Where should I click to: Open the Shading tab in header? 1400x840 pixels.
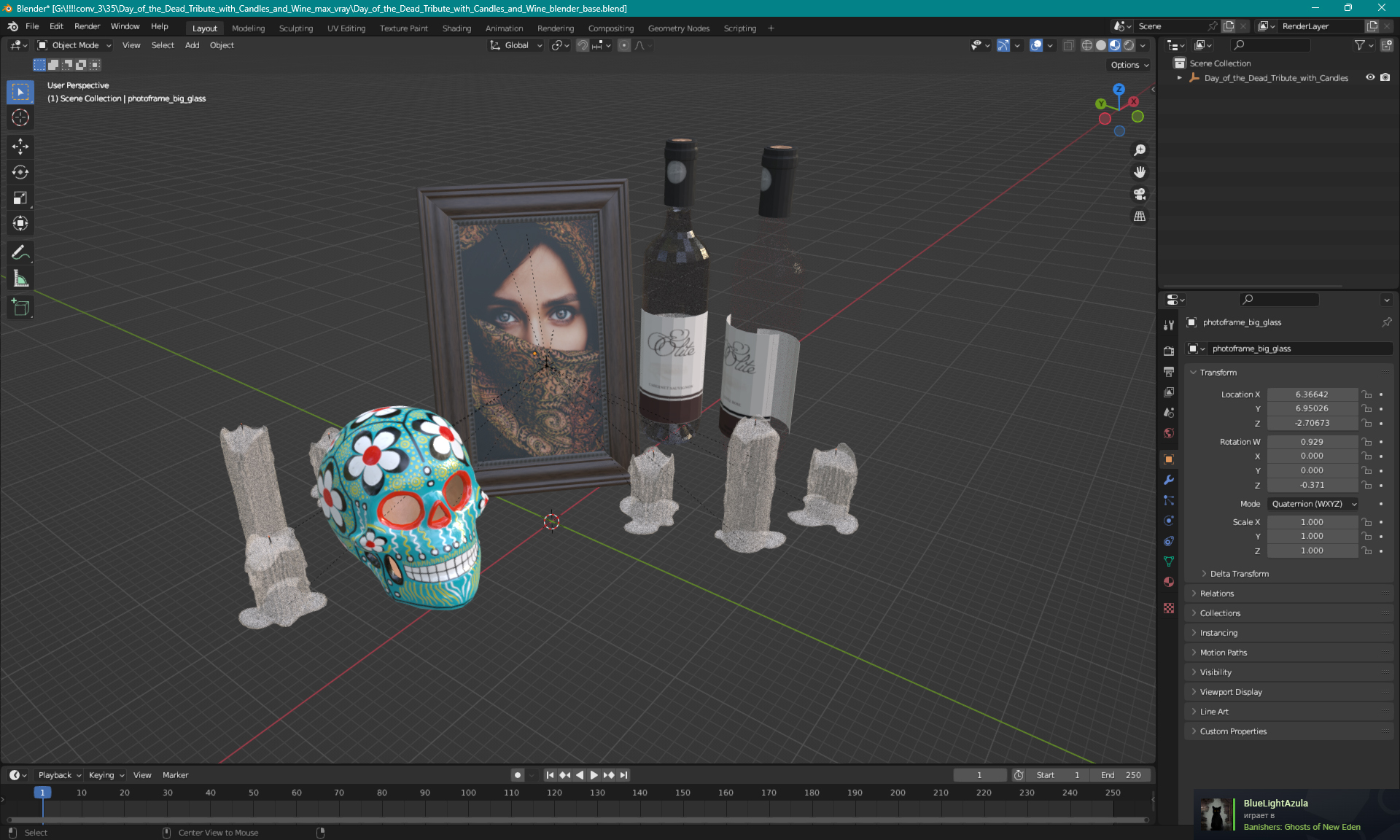tap(455, 27)
